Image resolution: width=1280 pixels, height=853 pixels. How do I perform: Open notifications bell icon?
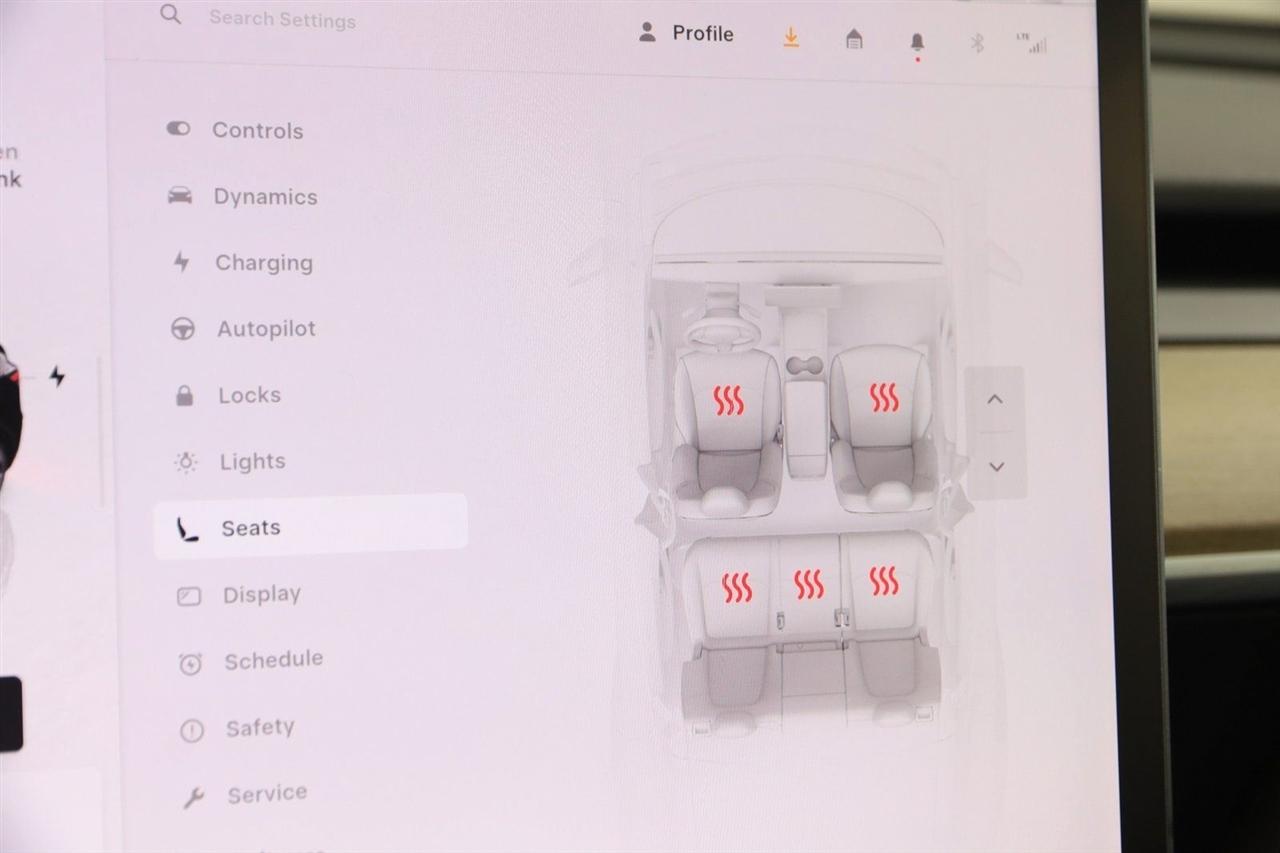pyautogui.click(x=917, y=42)
